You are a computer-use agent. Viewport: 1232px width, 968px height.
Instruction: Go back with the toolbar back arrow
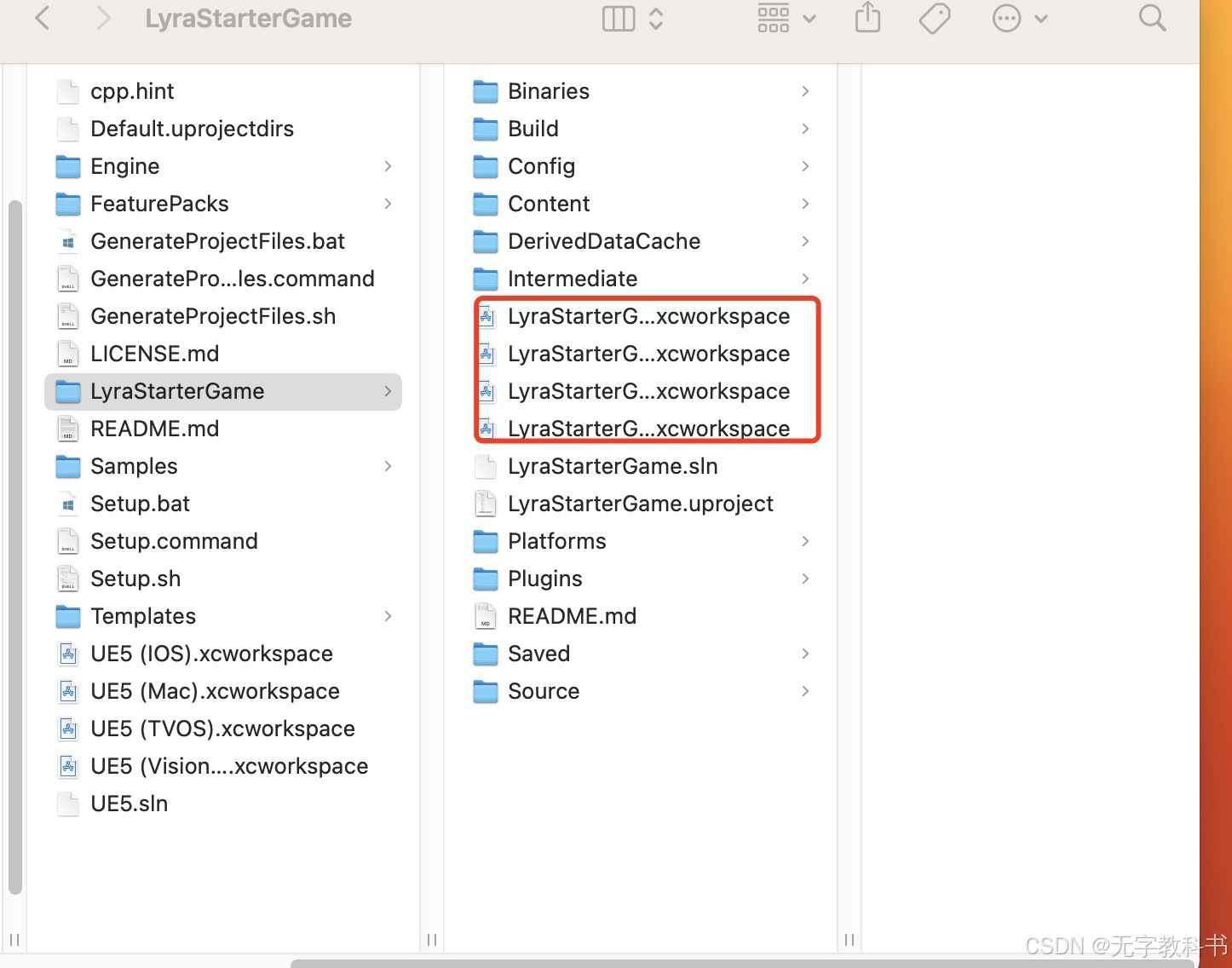(43, 19)
